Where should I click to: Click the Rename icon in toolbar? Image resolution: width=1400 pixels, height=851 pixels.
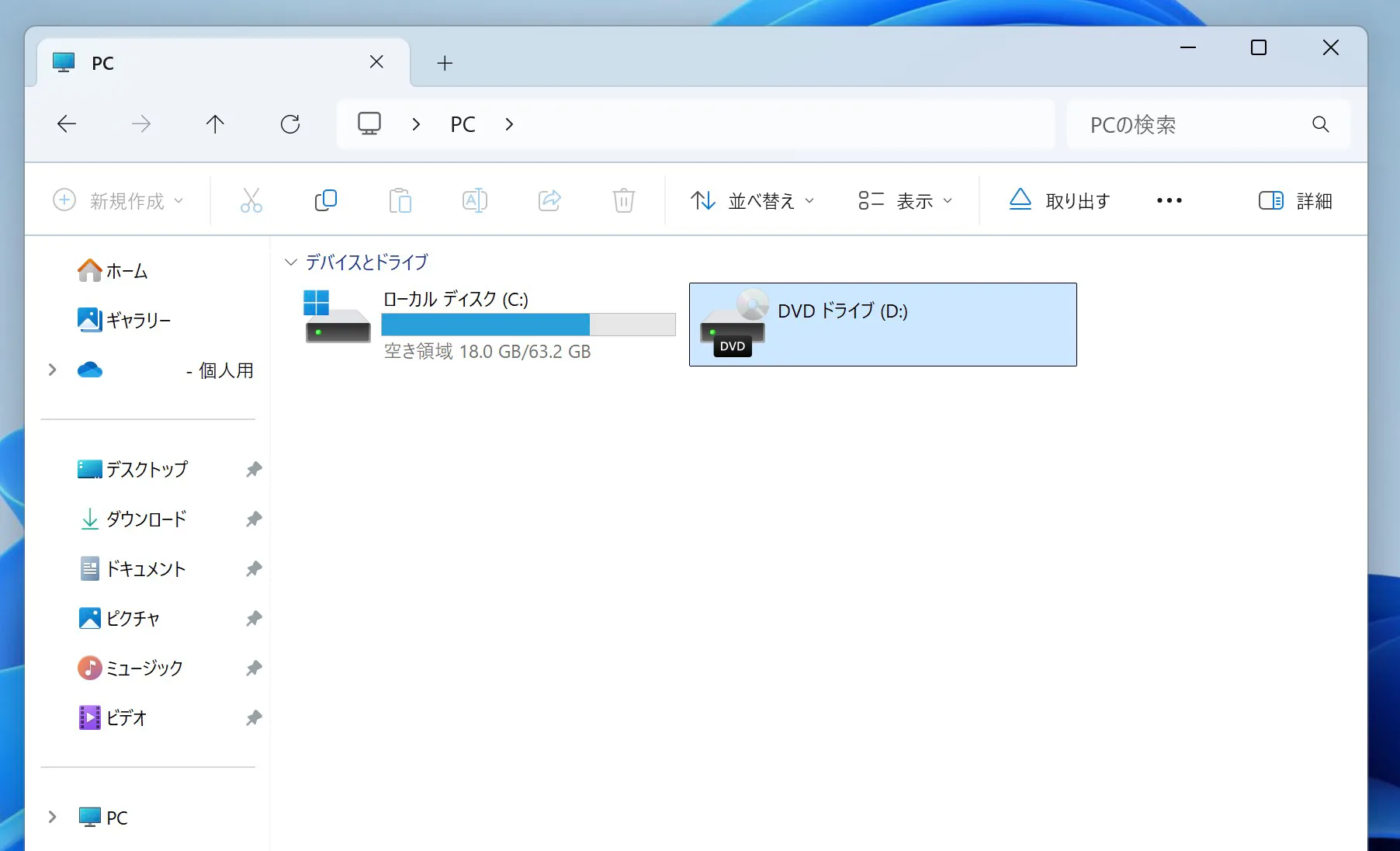[474, 200]
